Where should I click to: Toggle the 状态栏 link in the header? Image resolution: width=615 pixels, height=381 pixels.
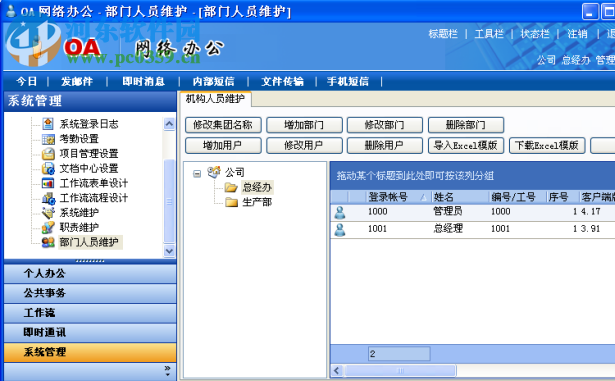tap(535, 34)
